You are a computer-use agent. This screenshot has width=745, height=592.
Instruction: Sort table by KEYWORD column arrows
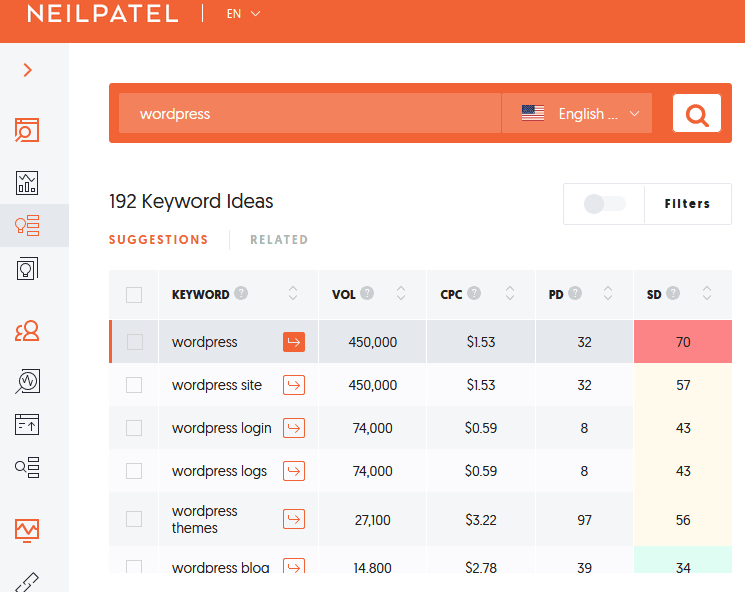pos(293,293)
